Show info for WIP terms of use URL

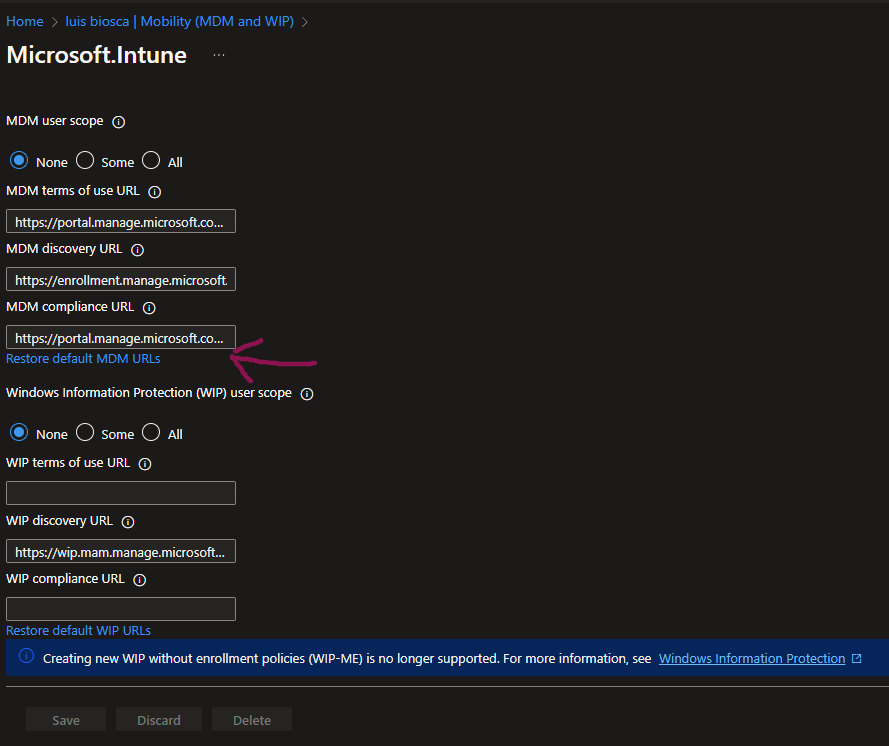point(145,464)
